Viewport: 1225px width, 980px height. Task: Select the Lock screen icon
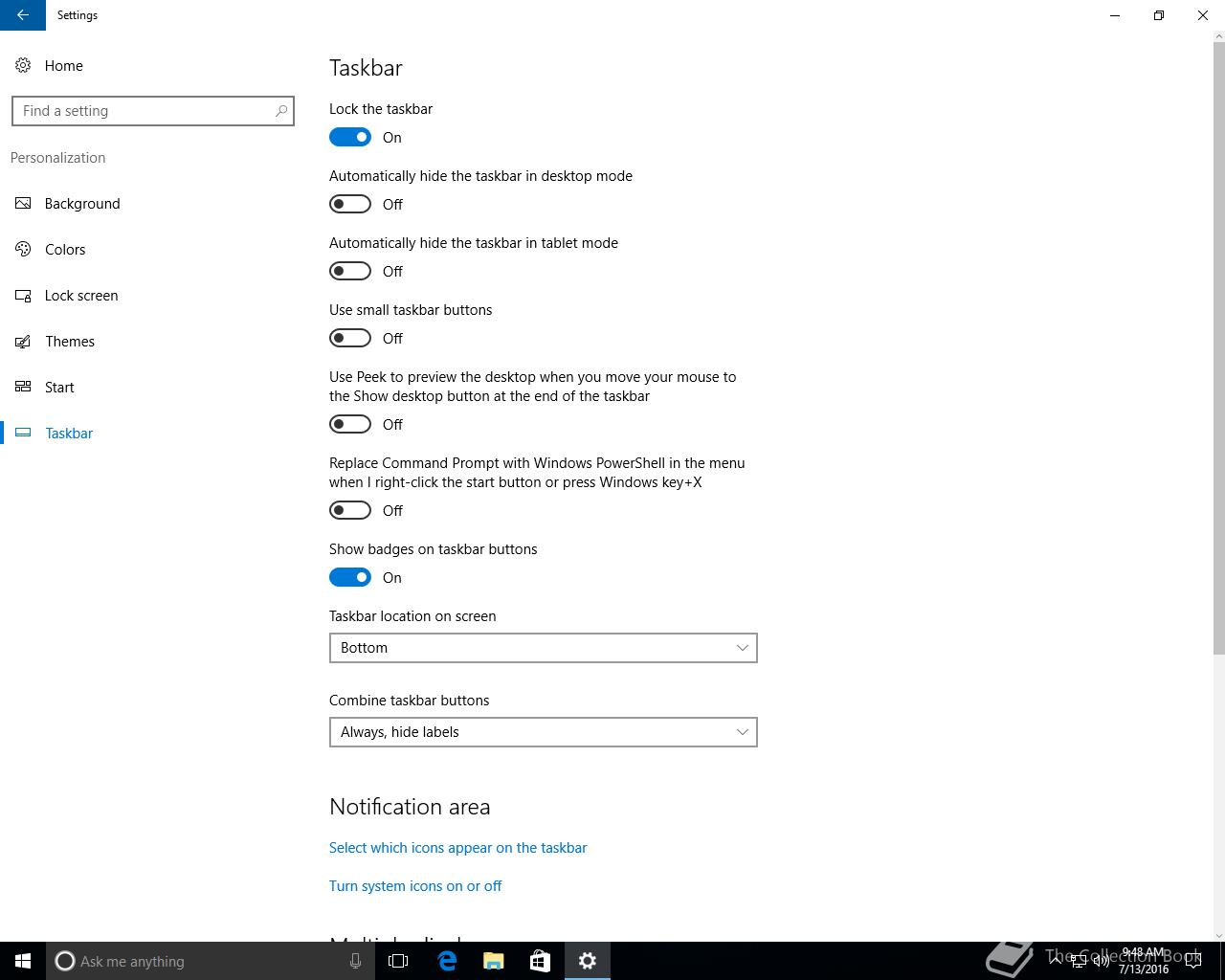click(x=23, y=296)
